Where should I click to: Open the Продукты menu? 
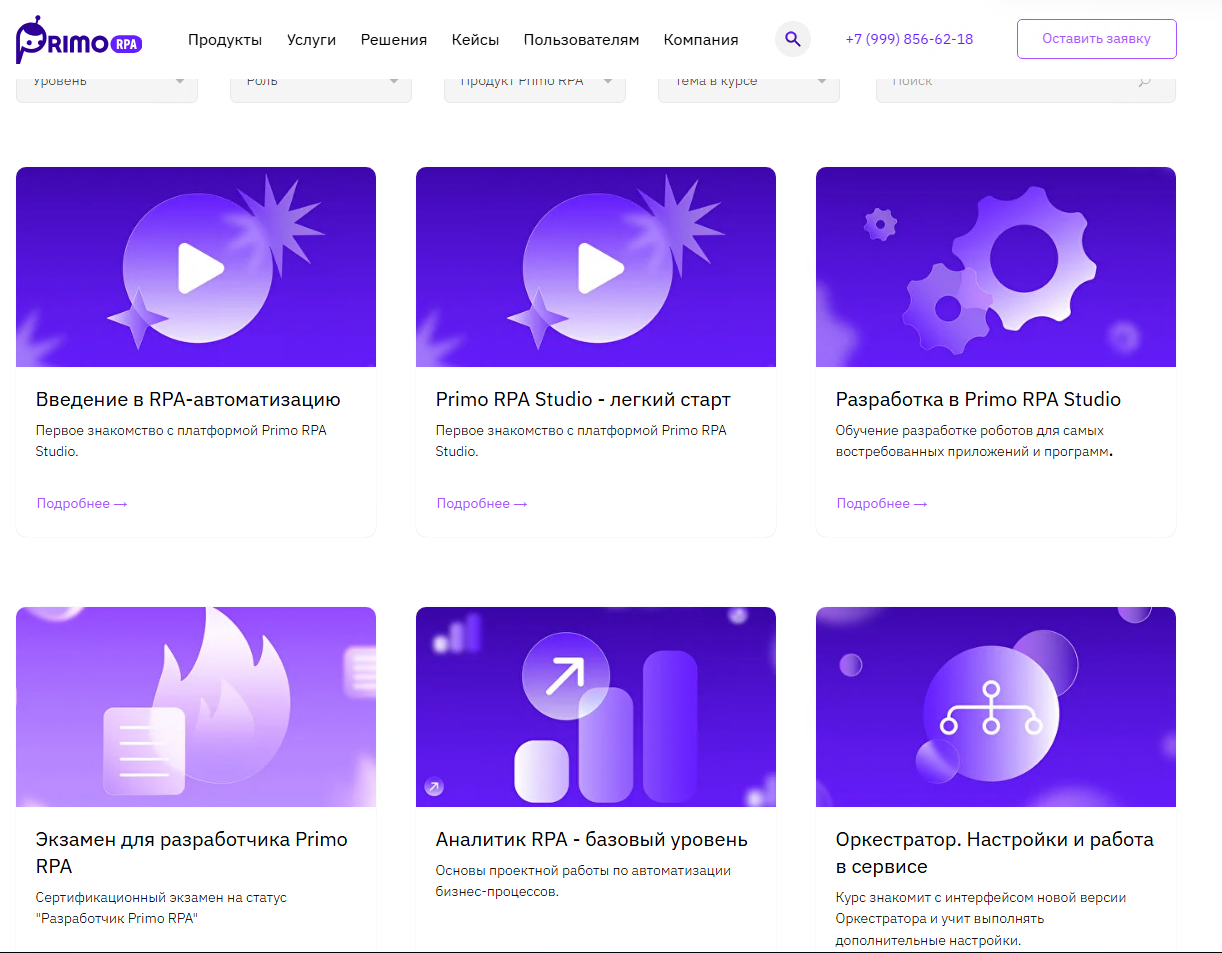point(225,40)
